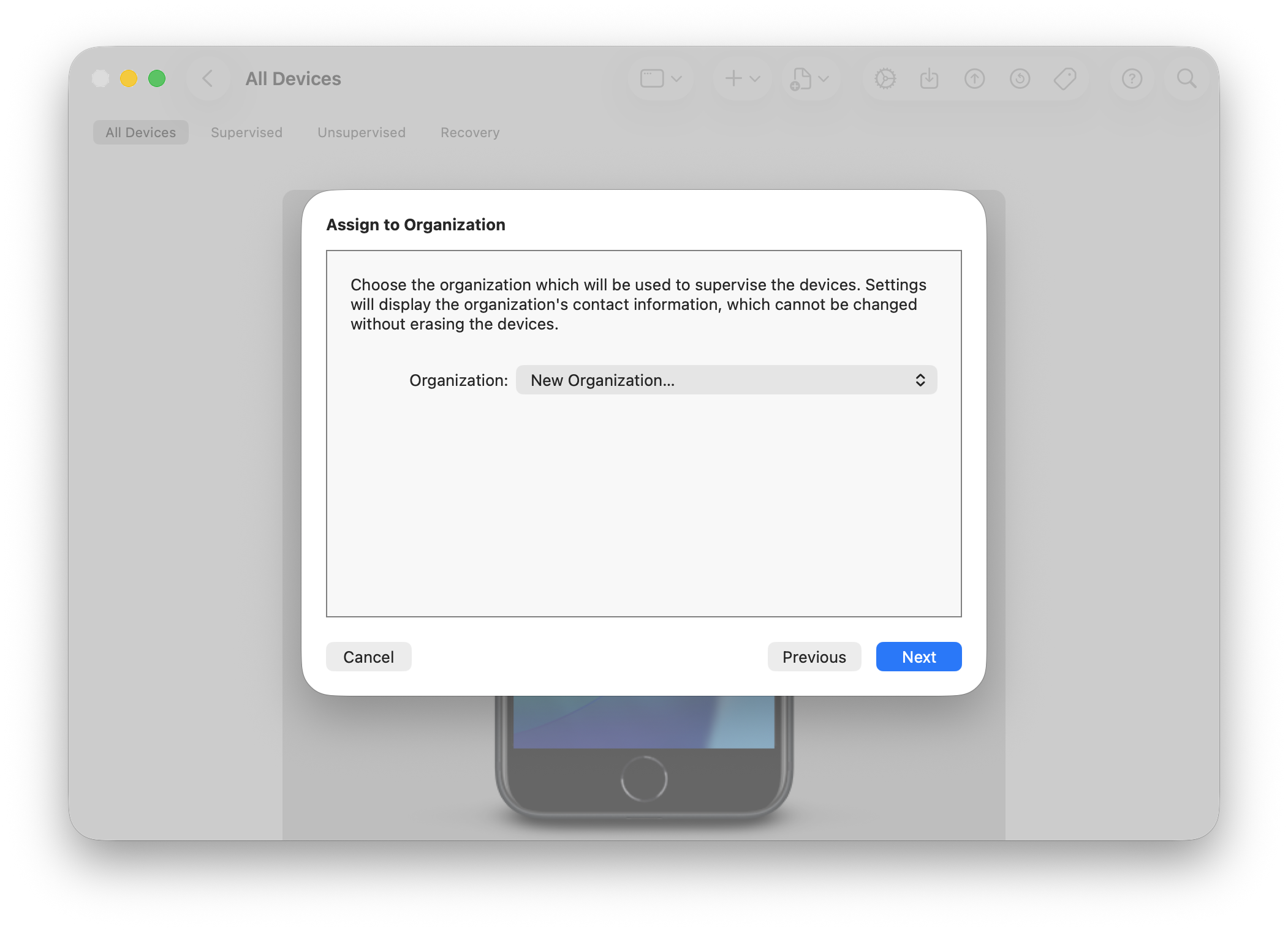Image resolution: width=1288 pixels, height=931 pixels.
Task: Open Help question mark icon
Action: pyautogui.click(x=1132, y=78)
